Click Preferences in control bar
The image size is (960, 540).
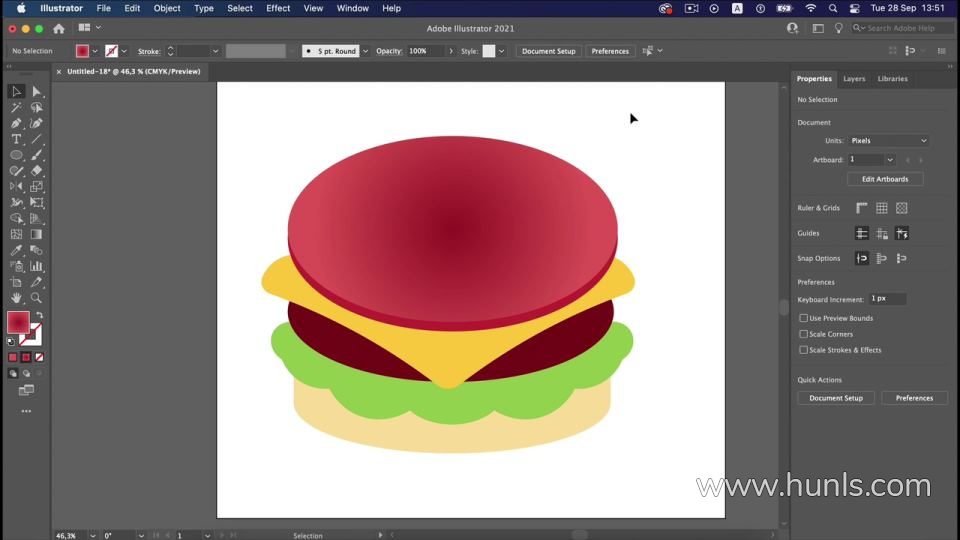coord(610,51)
